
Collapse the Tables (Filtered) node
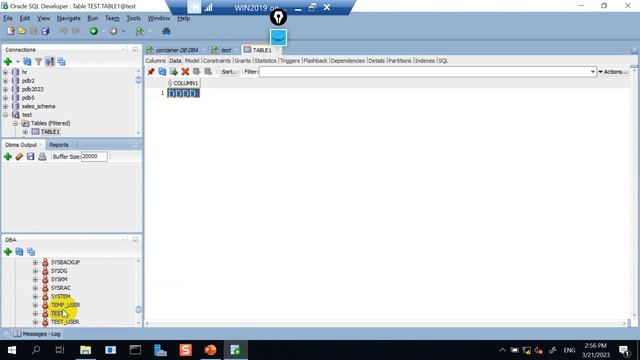pyautogui.click(x=15, y=123)
